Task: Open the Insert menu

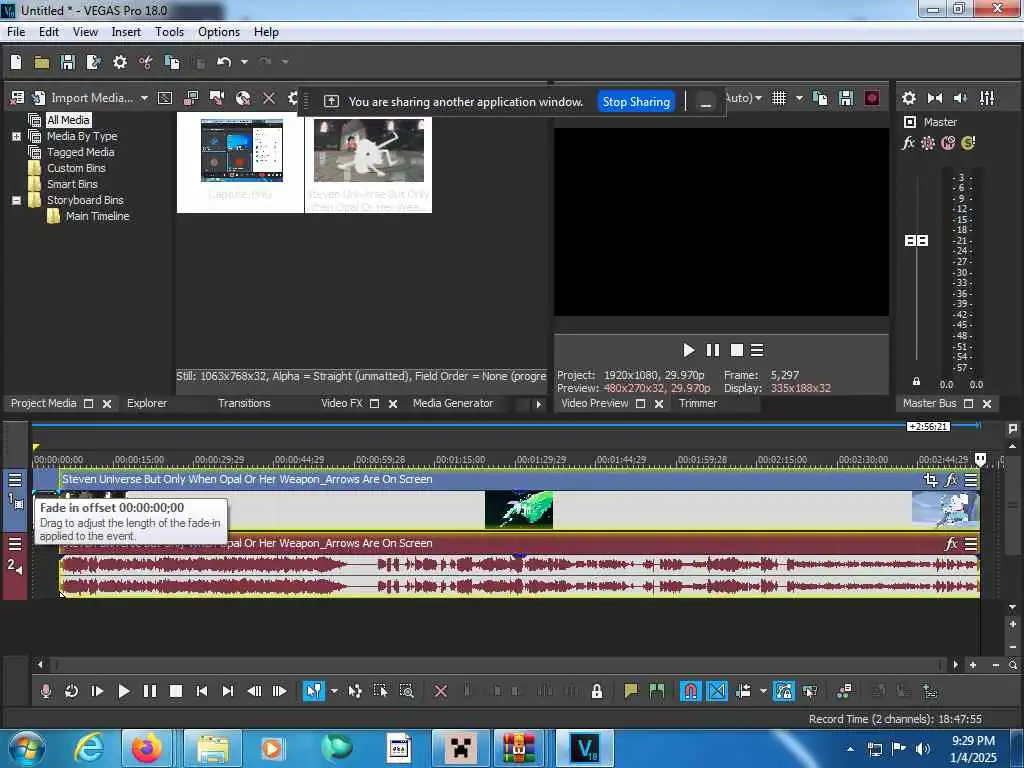Action: (x=126, y=32)
